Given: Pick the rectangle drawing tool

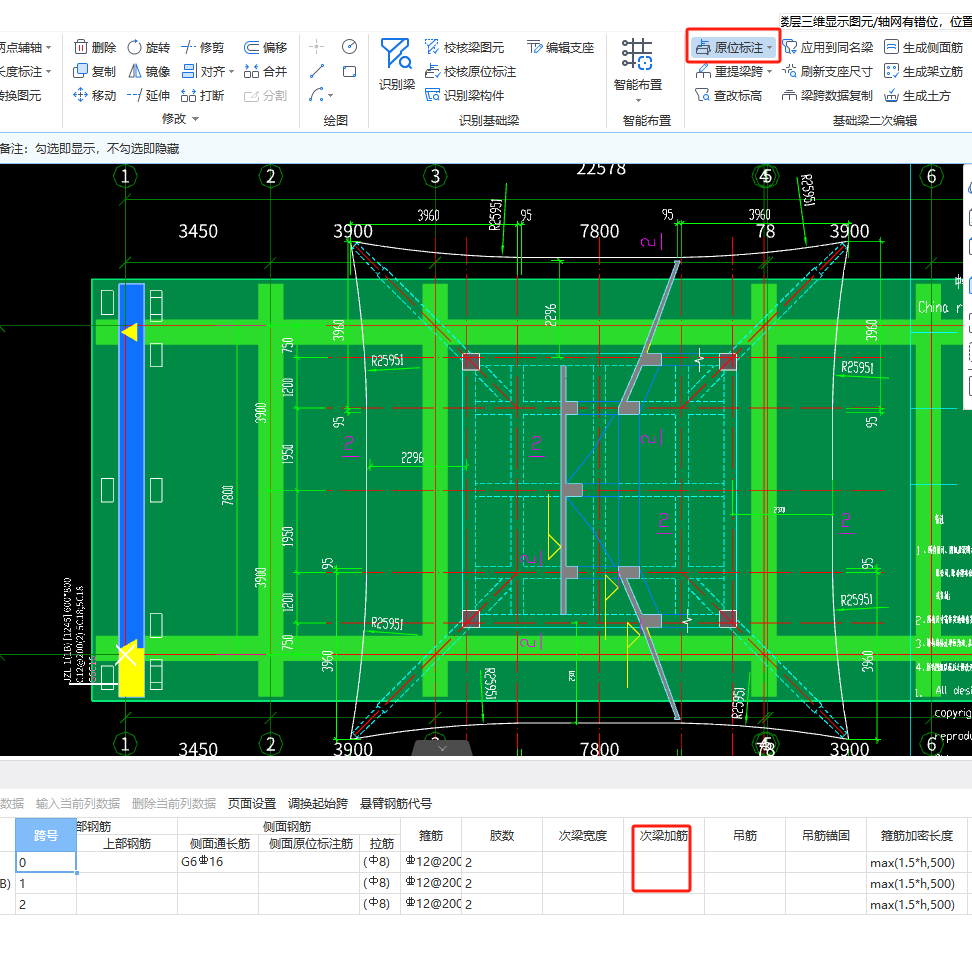Looking at the screenshot, I should click(x=350, y=71).
